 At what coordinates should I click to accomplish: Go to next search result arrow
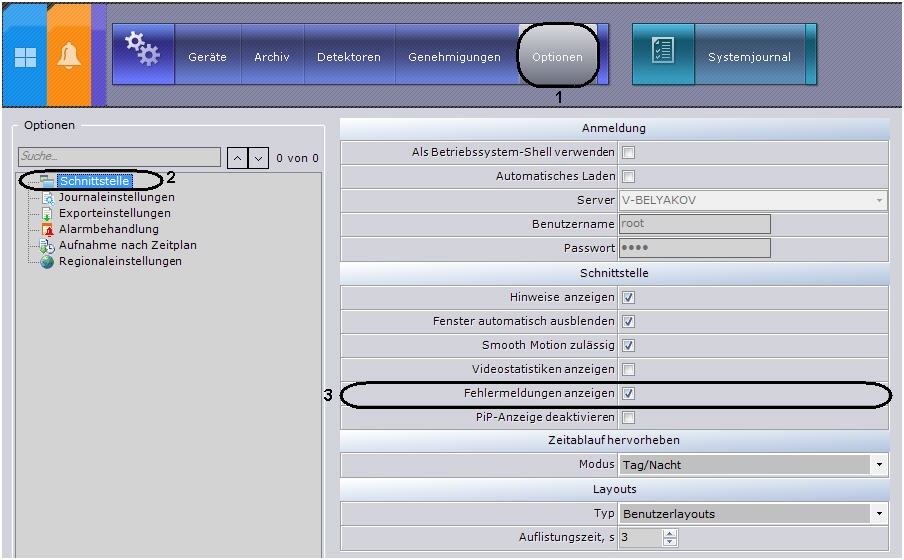pyautogui.click(x=259, y=157)
